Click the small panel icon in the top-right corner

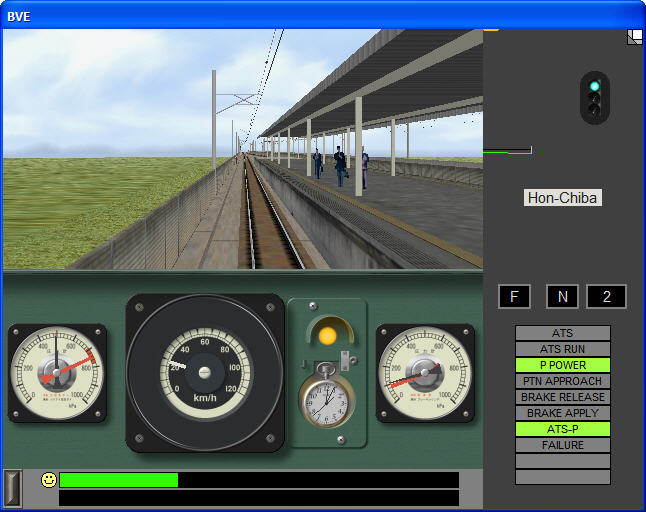pyautogui.click(x=635, y=37)
